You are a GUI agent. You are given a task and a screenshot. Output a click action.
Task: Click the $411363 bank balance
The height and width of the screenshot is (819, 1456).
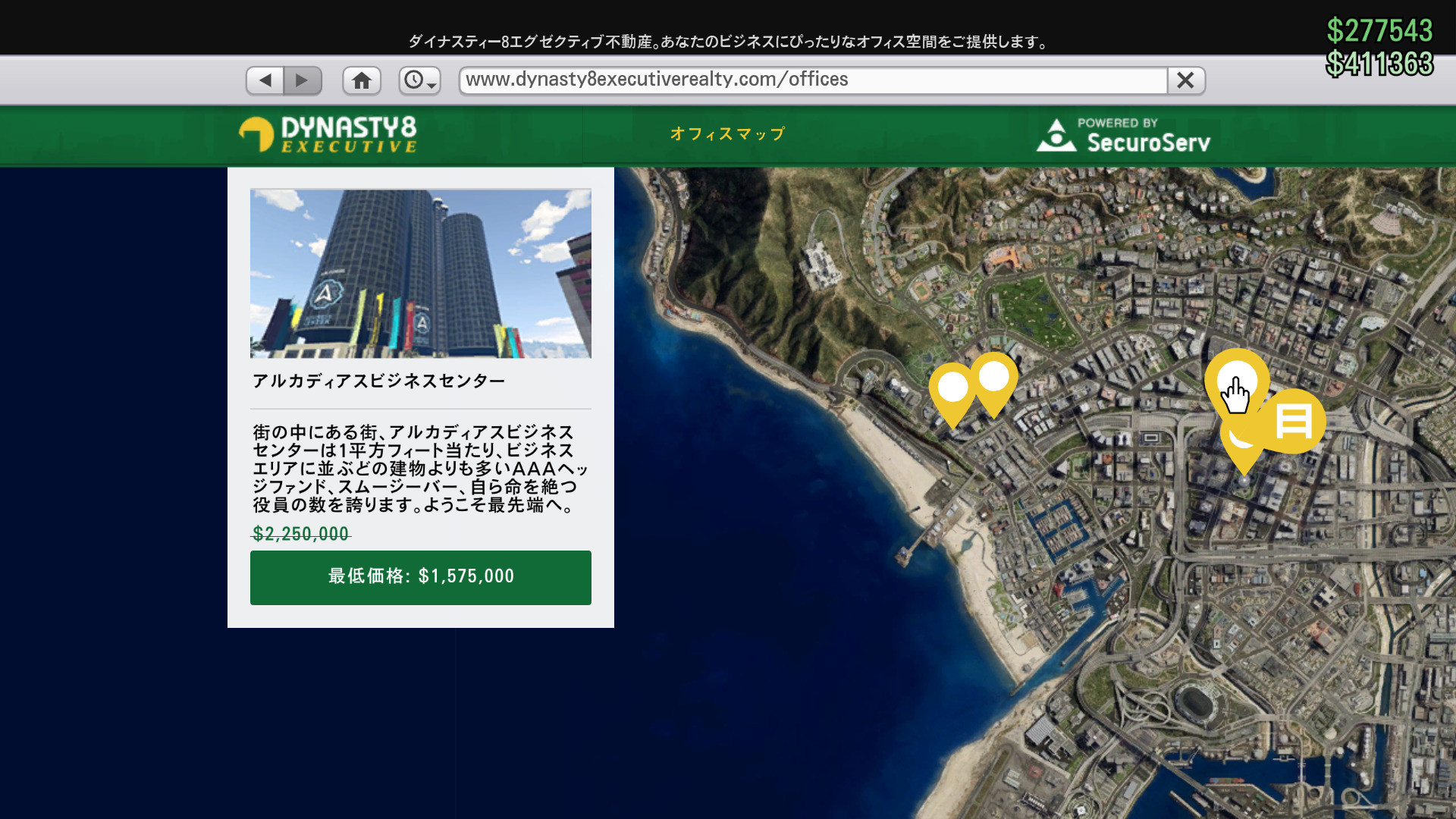[x=1379, y=64]
